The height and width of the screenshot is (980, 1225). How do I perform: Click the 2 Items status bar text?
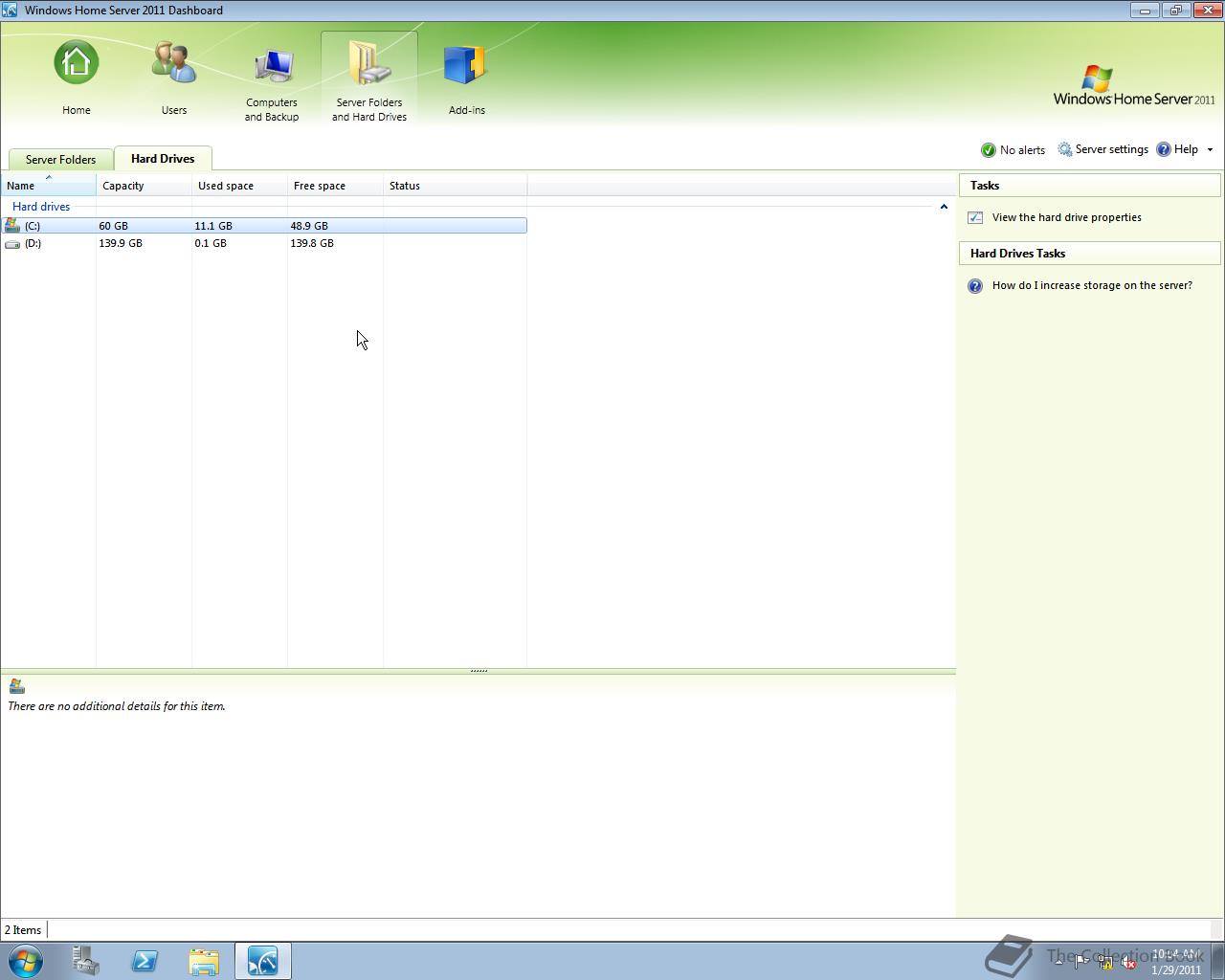point(23,930)
